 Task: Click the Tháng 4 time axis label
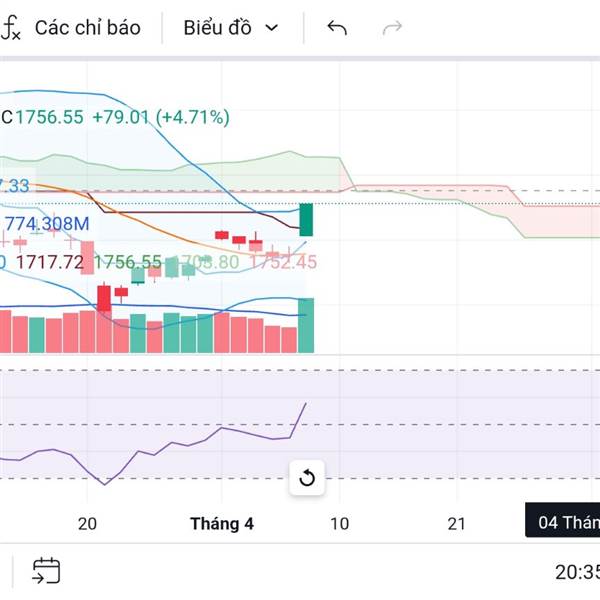(221, 523)
